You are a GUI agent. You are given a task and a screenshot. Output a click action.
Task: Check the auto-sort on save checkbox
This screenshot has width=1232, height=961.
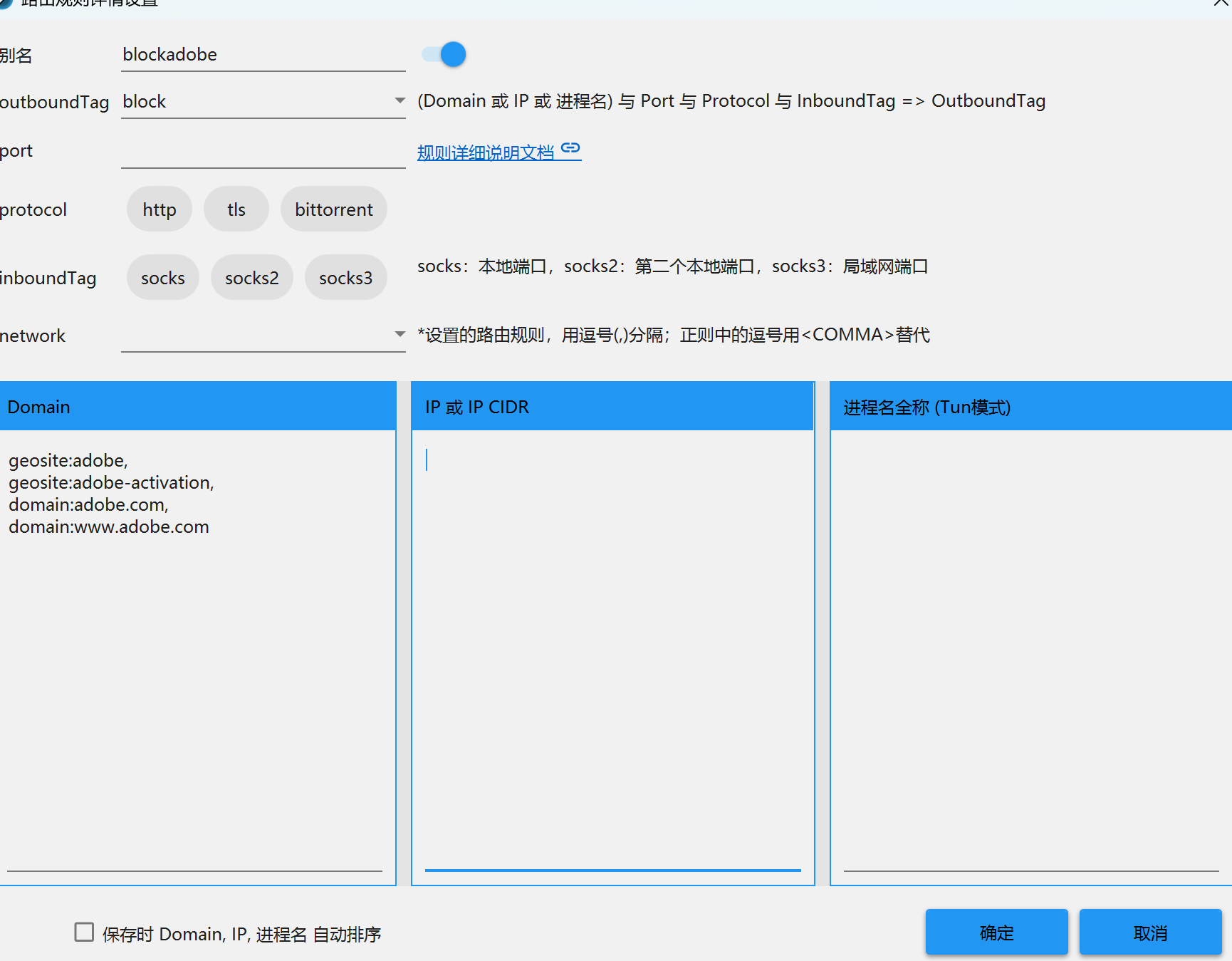[x=84, y=932]
